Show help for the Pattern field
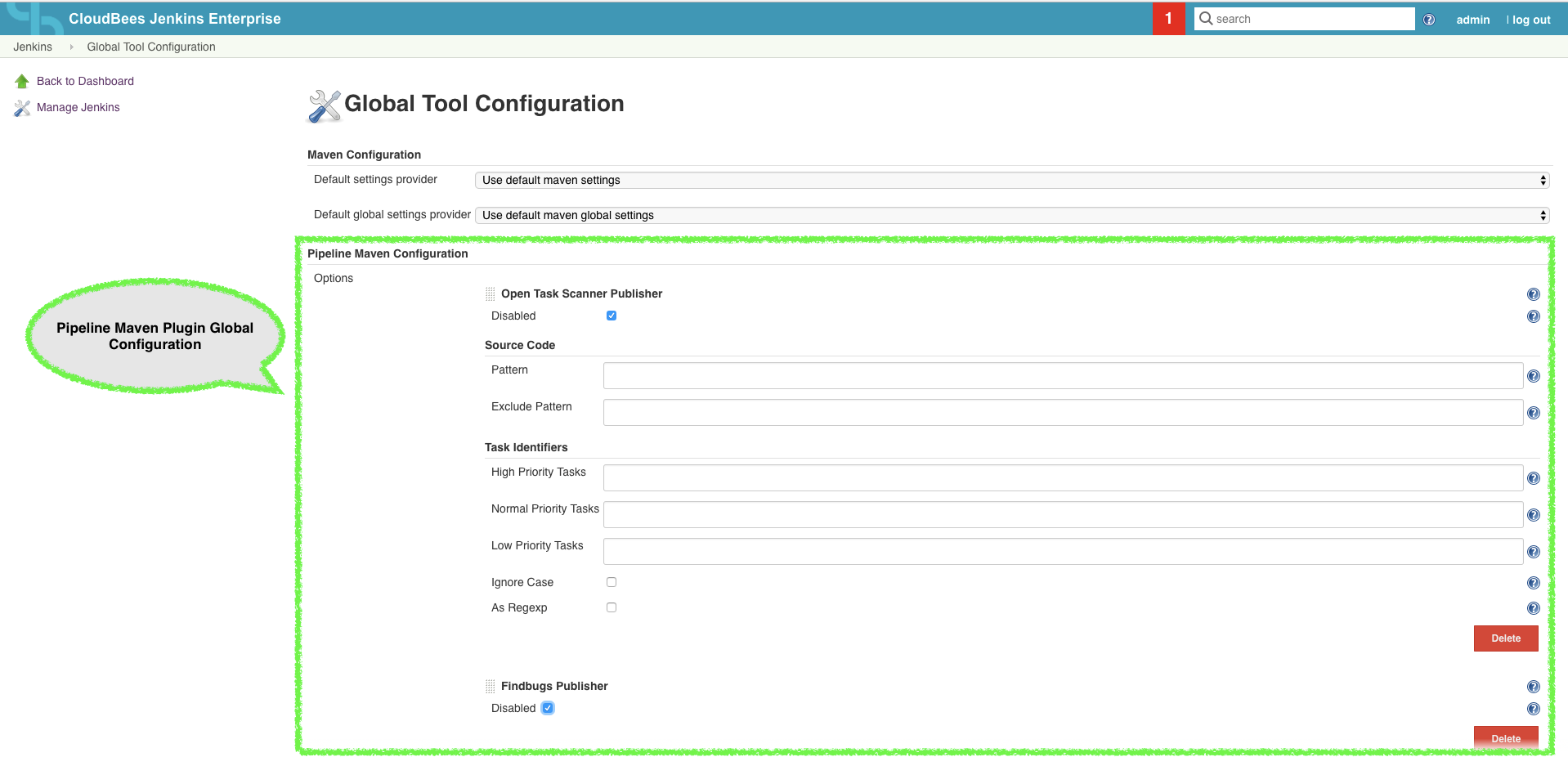 pyautogui.click(x=1534, y=376)
